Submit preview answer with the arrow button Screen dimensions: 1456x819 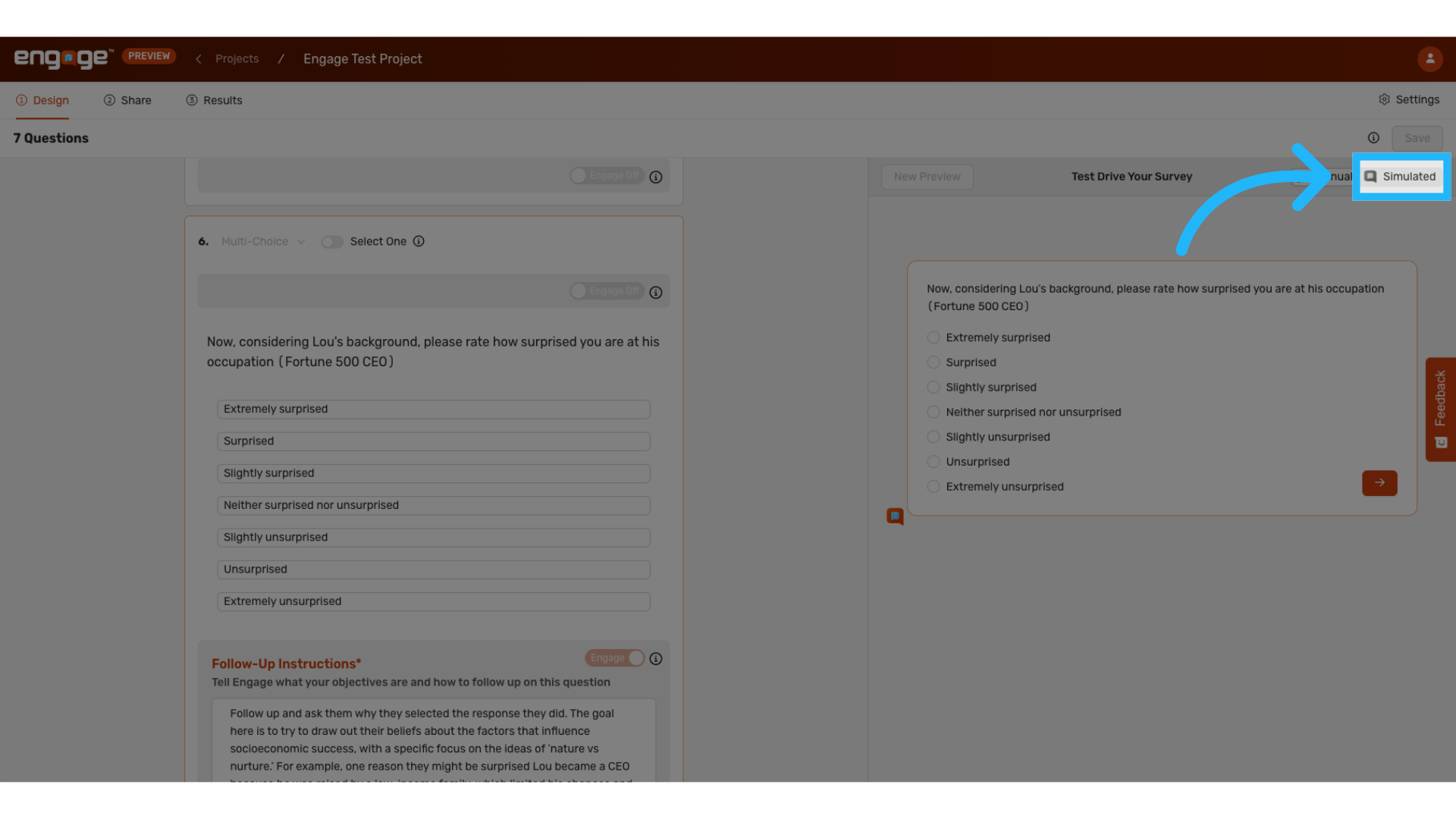coord(1379,483)
